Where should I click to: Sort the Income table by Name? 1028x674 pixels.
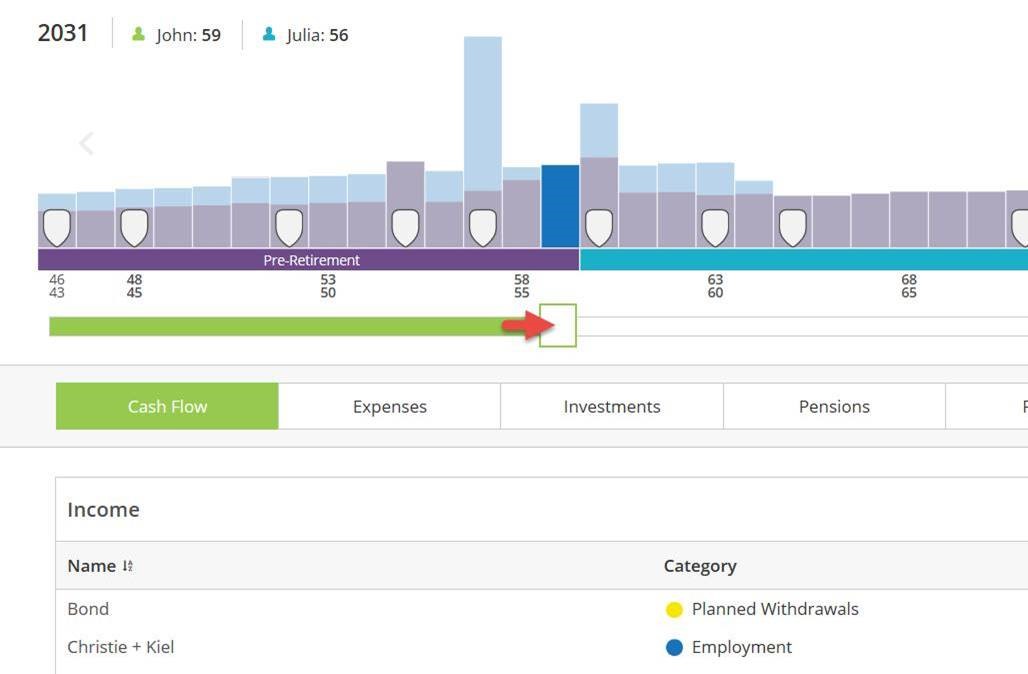pos(127,566)
